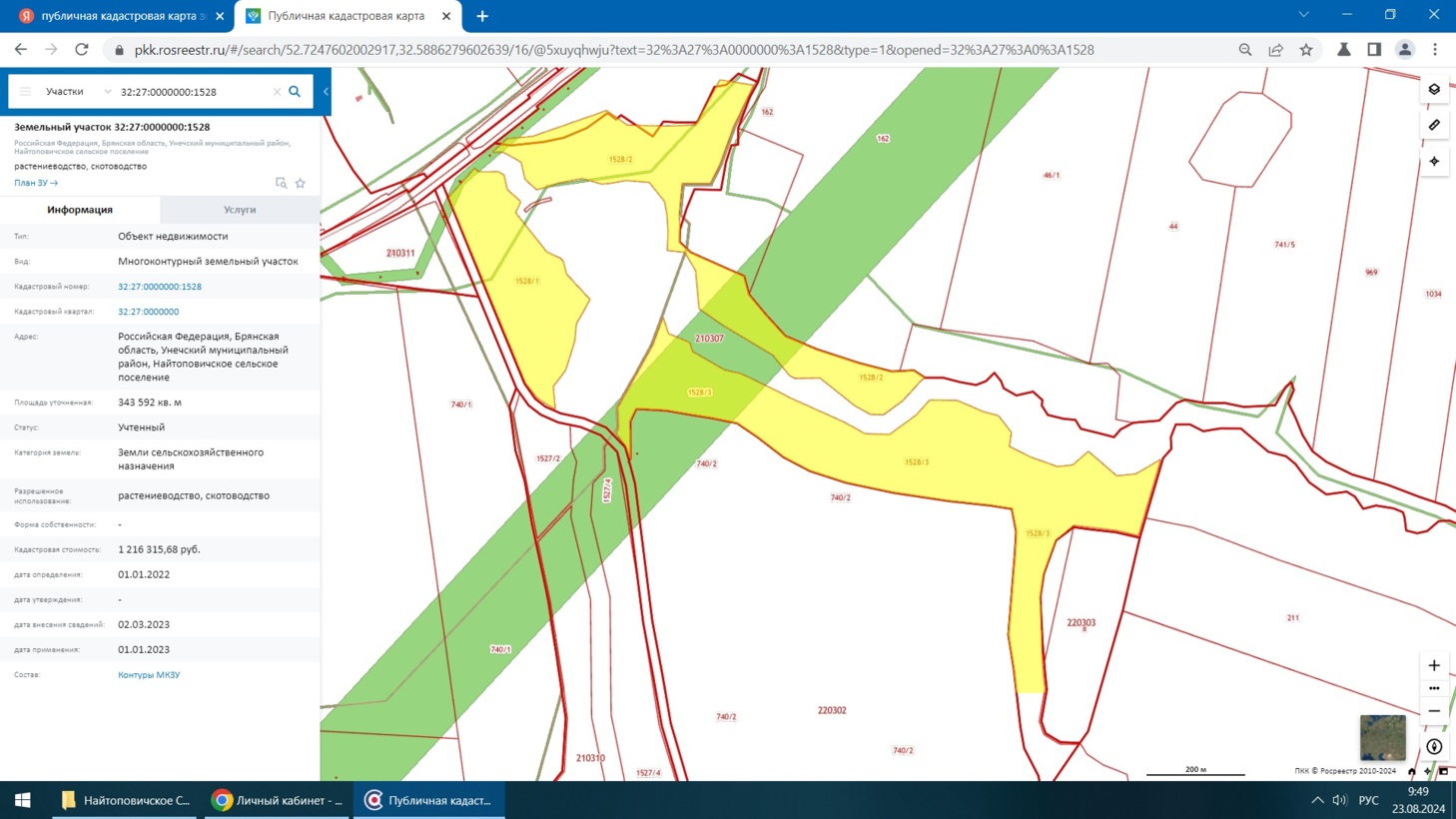Open the Участки search type dropdown

(x=78, y=92)
